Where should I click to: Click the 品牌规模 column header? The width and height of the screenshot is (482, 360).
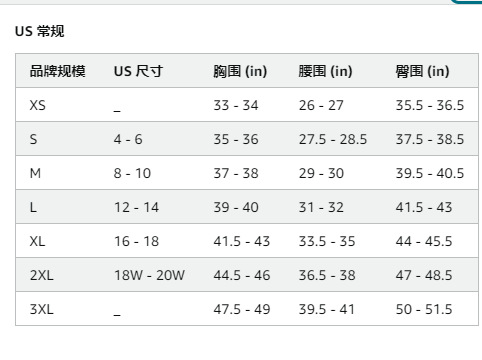[x=58, y=71]
